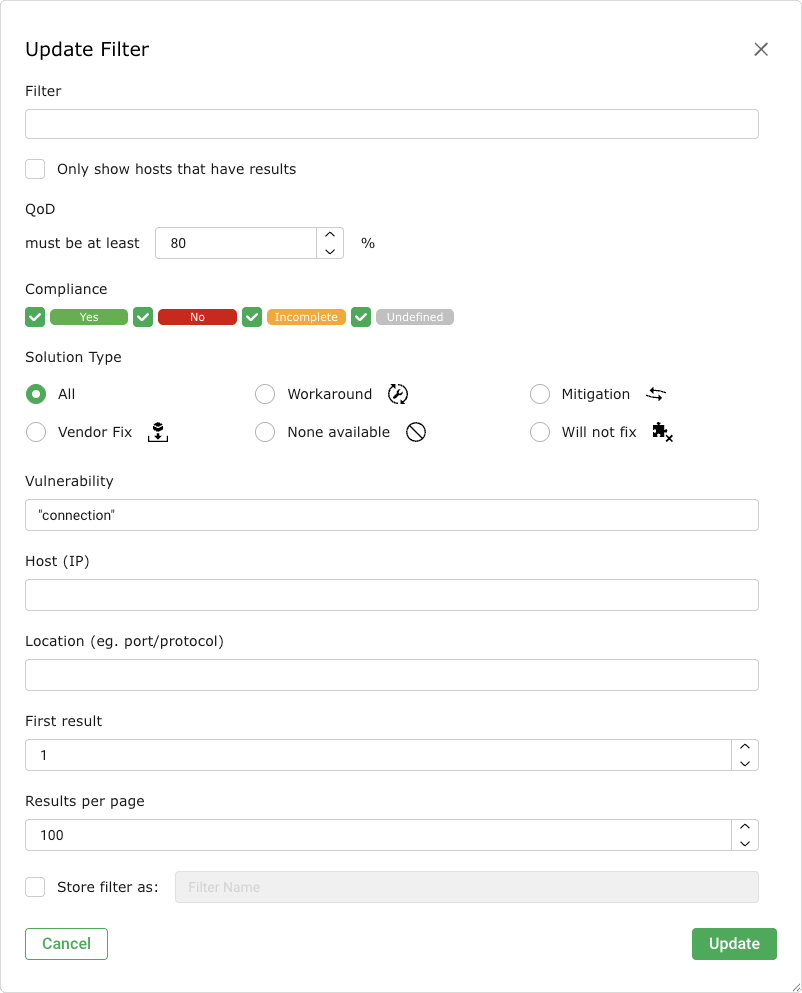
Task: Click the Mitigation arrows icon
Action: [655, 394]
